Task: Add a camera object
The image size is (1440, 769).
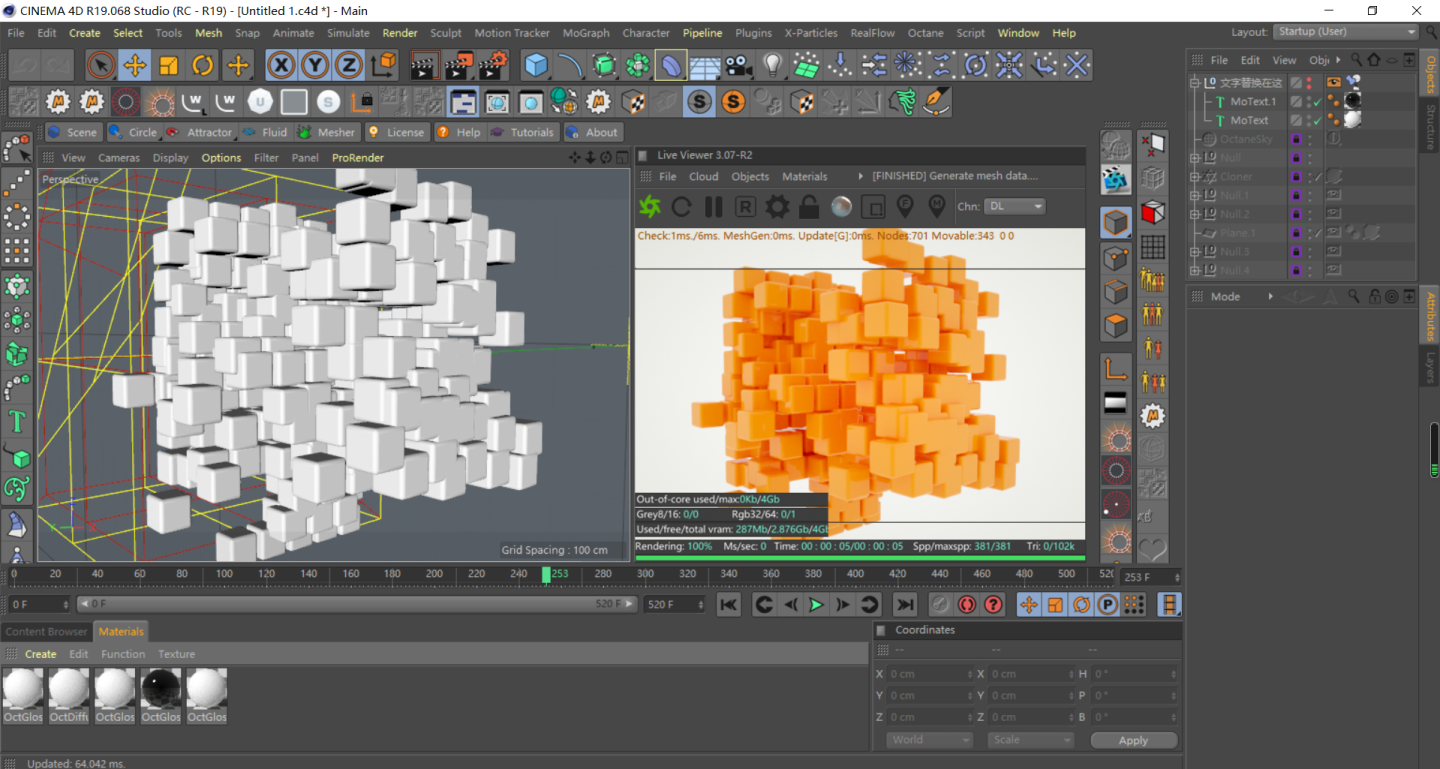Action: [x=738, y=66]
